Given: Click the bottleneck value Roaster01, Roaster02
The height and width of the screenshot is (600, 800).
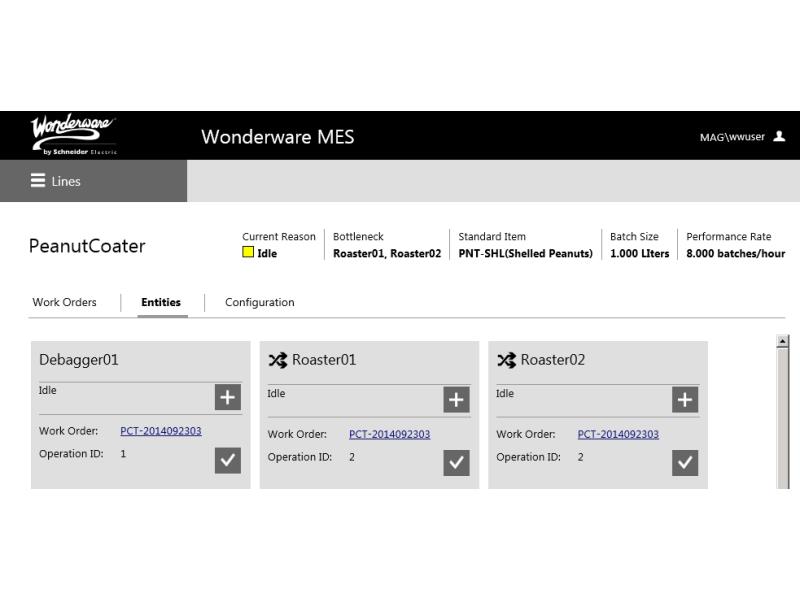Looking at the screenshot, I should pyautogui.click(x=387, y=254).
